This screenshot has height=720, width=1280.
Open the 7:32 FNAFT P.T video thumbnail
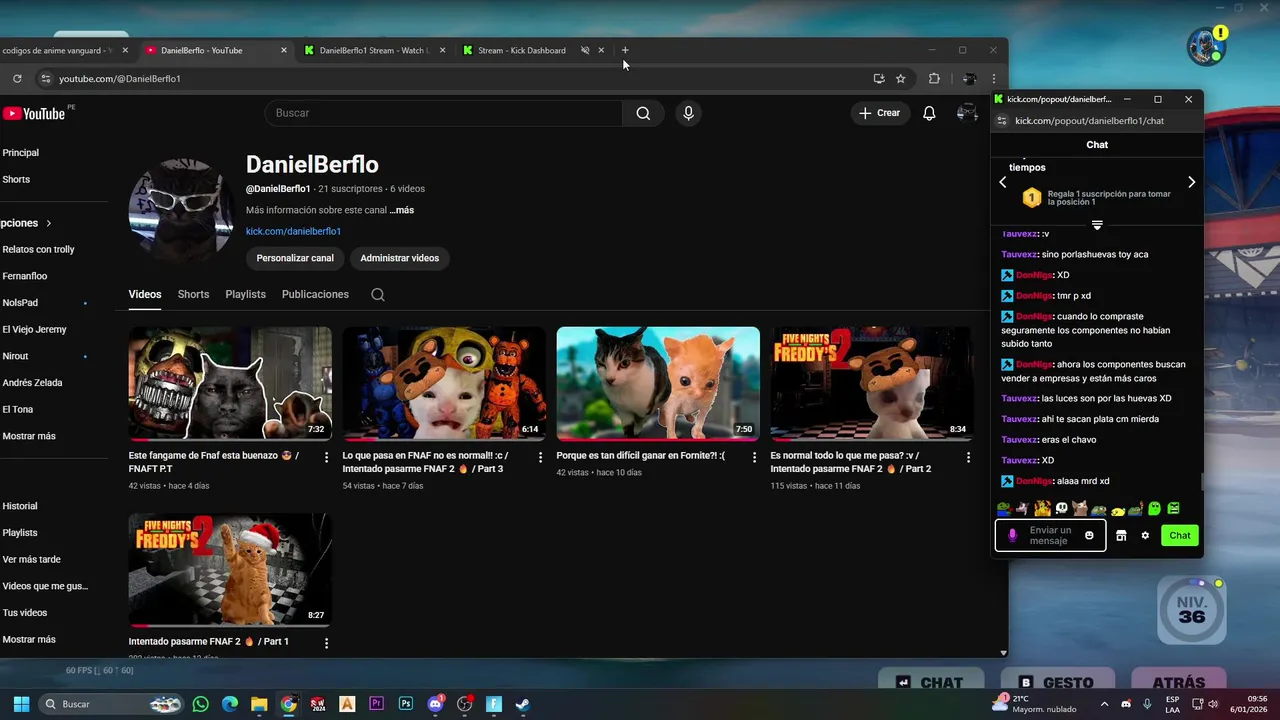pyautogui.click(x=230, y=383)
